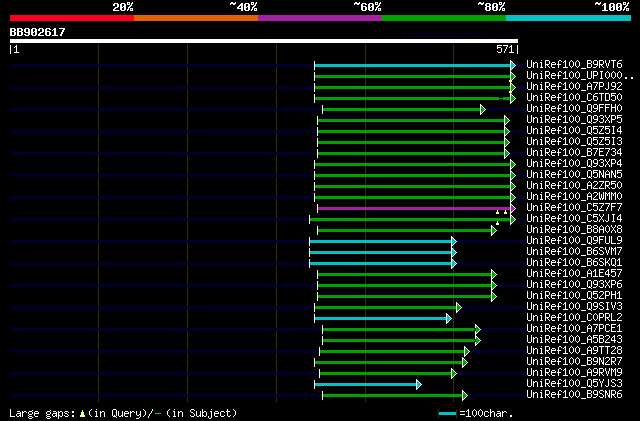
Task: Select the UniRef100_Q52PH1 label
Action: 574,296
